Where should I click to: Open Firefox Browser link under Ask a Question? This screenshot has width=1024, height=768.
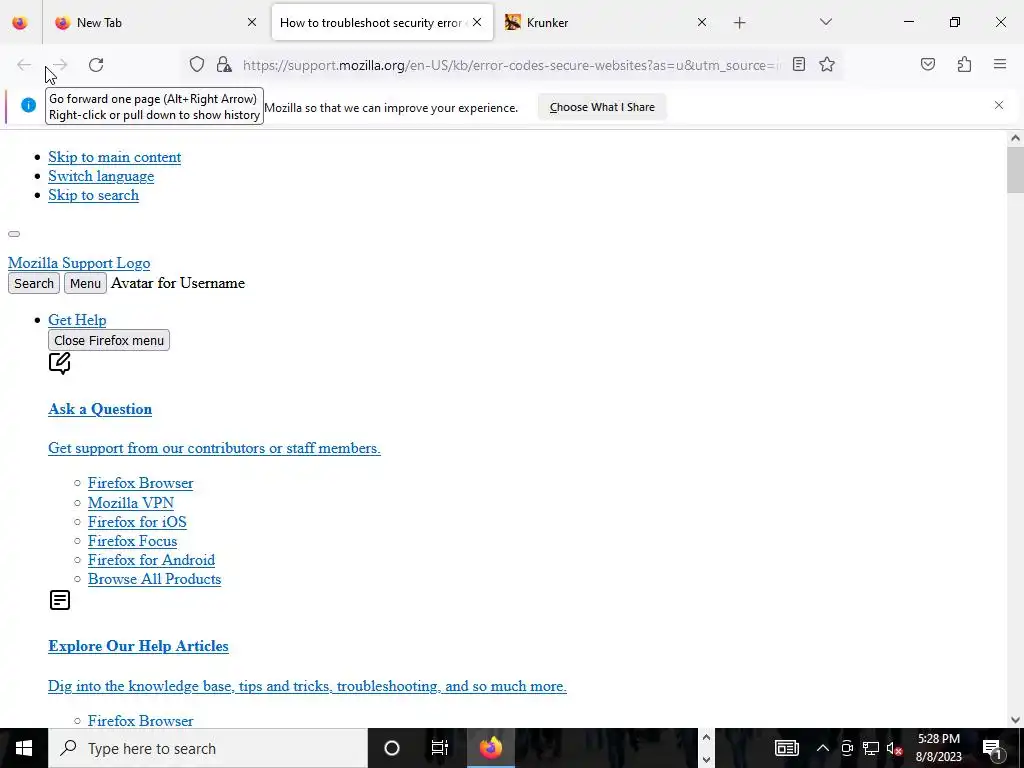click(x=140, y=483)
